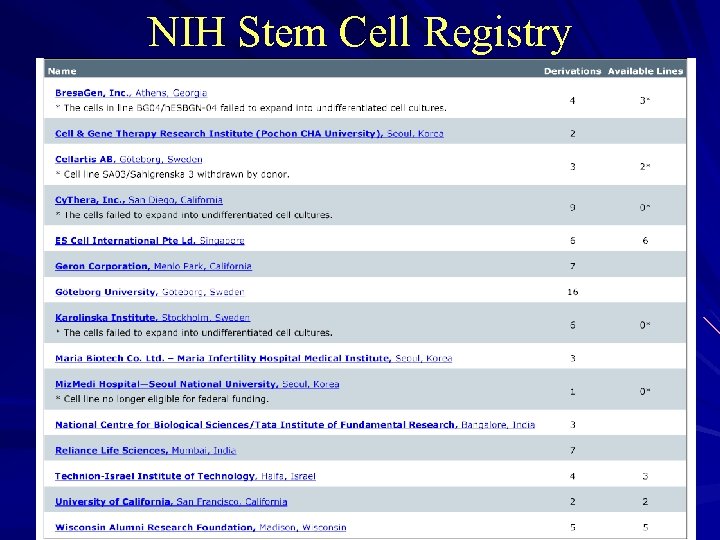Click Available Lines value 2* for Cellartis

645,167
